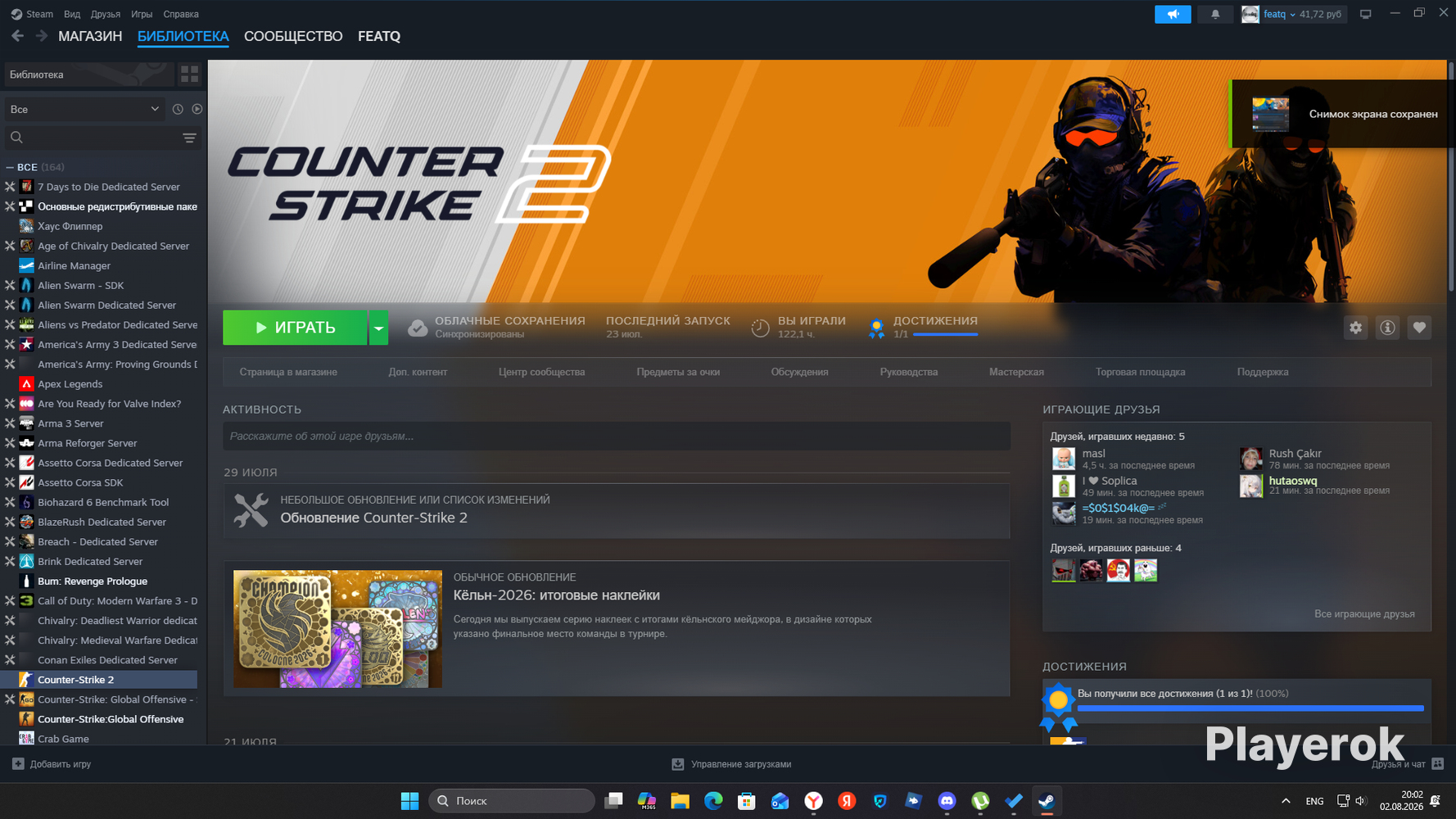
Task: Open the Мастерская tab
Action: click(x=1016, y=372)
